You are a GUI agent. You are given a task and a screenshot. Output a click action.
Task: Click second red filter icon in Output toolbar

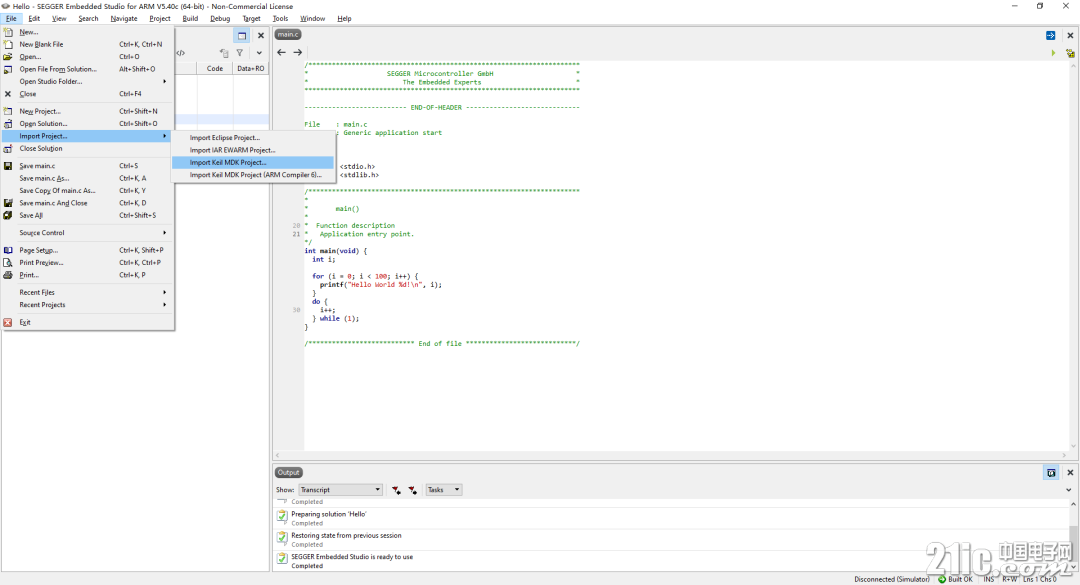(413, 490)
